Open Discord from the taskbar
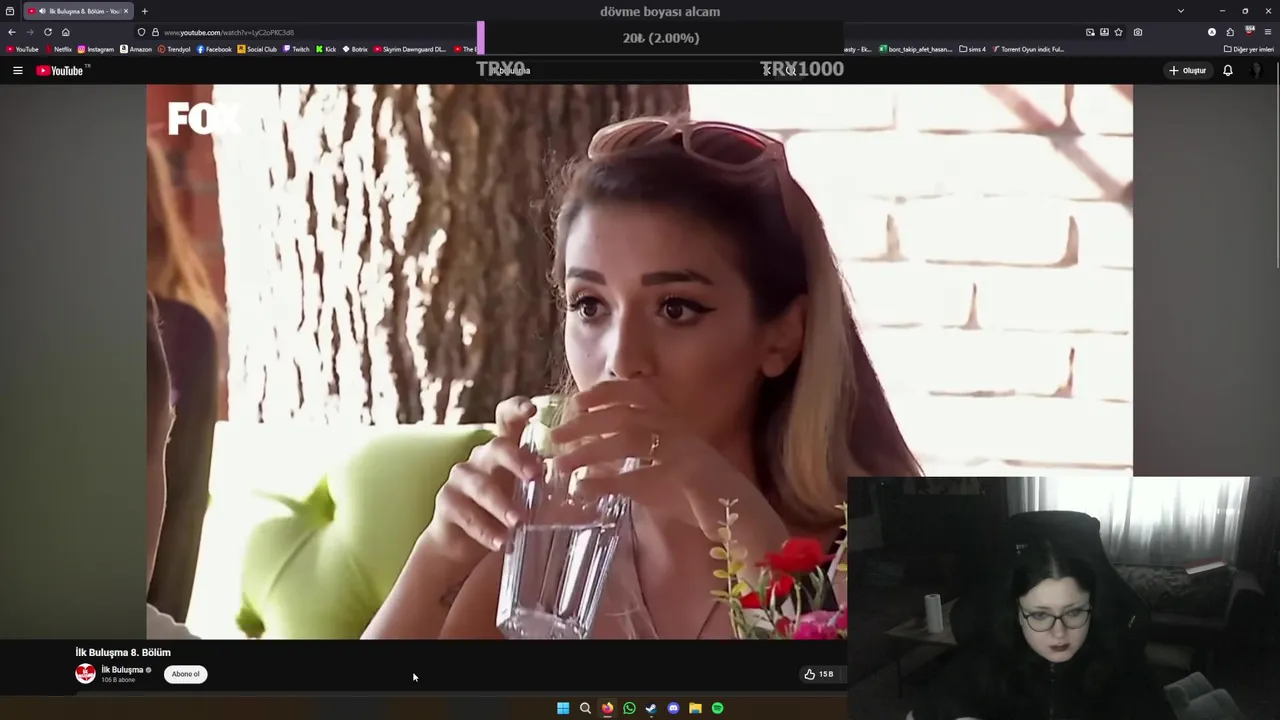1280x720 pixels. [x=673, y=708]
